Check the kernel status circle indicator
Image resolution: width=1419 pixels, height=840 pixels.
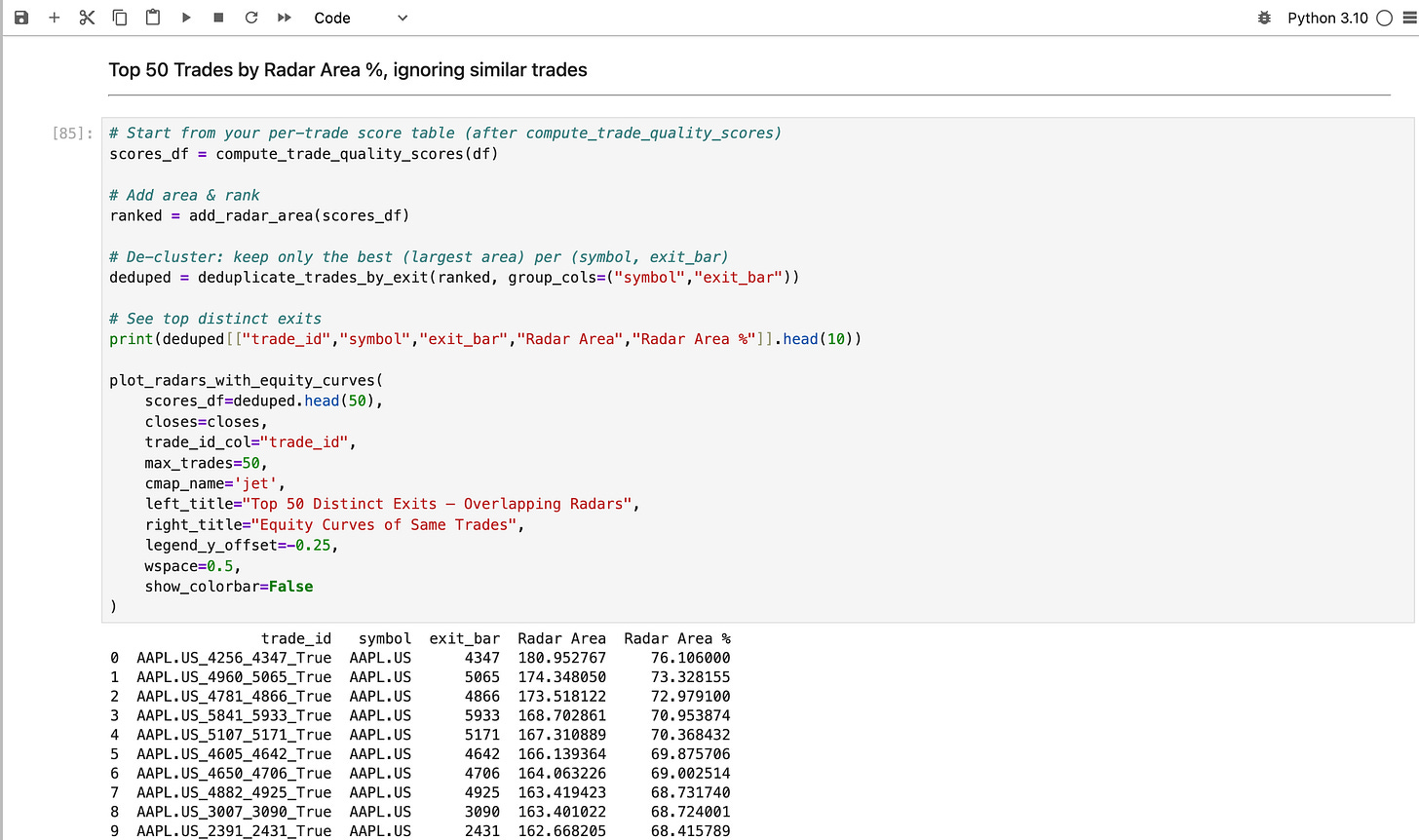click(1384, 18)
